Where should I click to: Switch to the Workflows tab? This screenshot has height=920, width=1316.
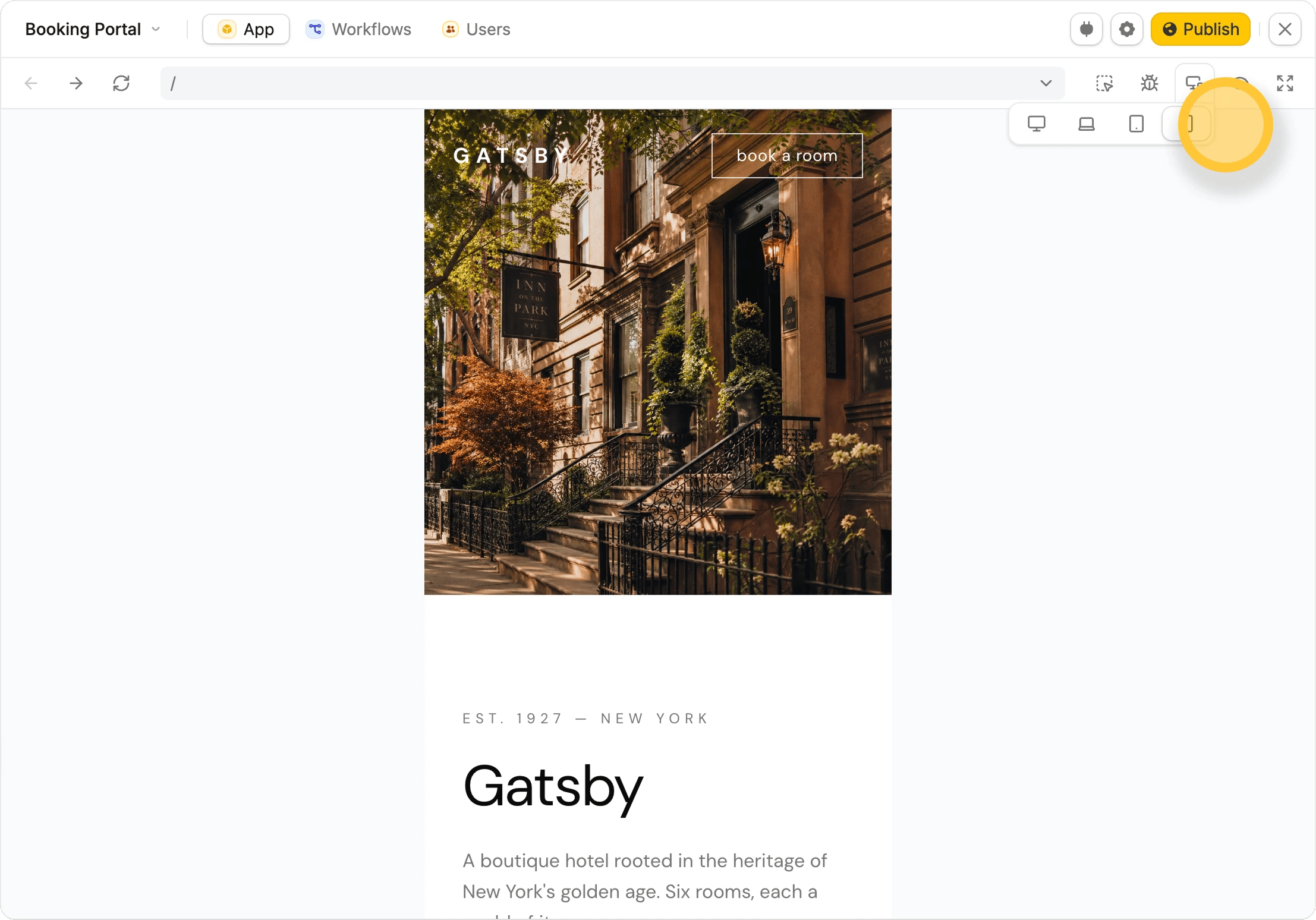point(359,29)
